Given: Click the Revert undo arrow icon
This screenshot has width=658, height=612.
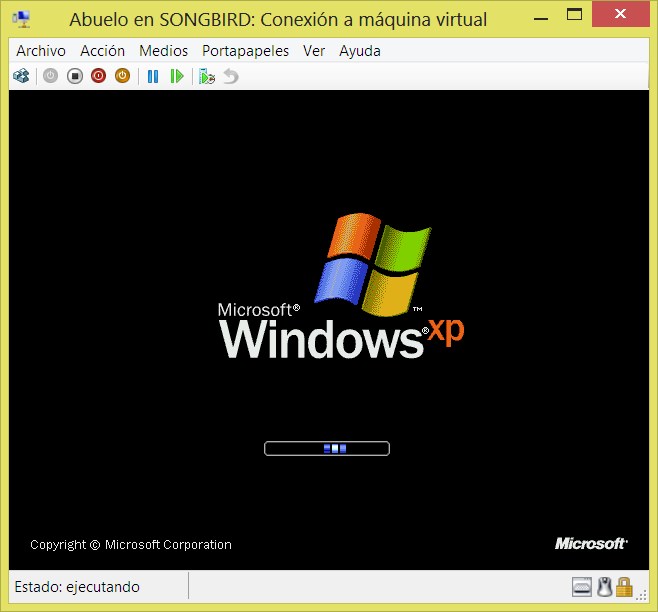Looking at the screenshot, I should [x=231, y=76].
